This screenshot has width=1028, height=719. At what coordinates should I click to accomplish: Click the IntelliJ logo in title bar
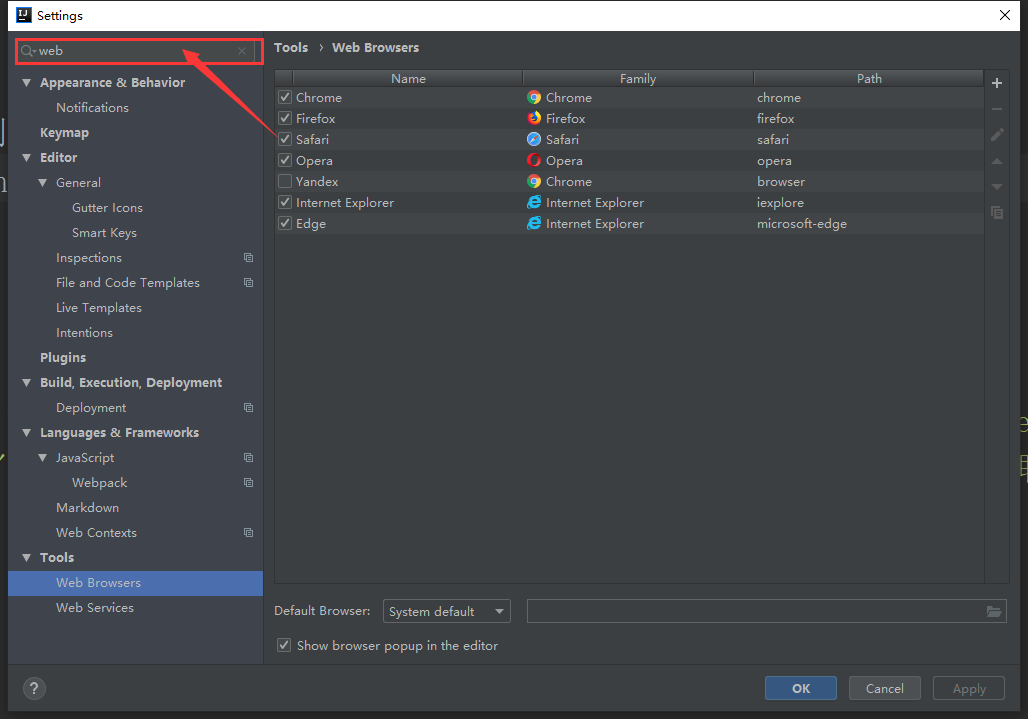24,15
